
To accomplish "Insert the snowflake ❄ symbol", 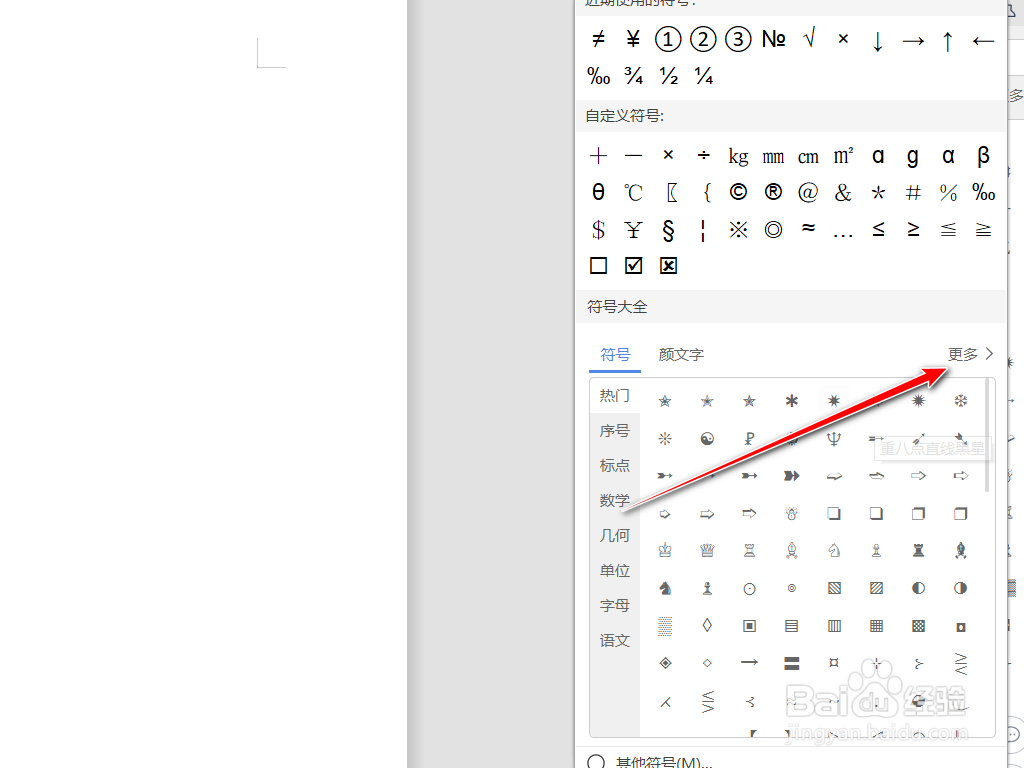I will pos(961,401).
